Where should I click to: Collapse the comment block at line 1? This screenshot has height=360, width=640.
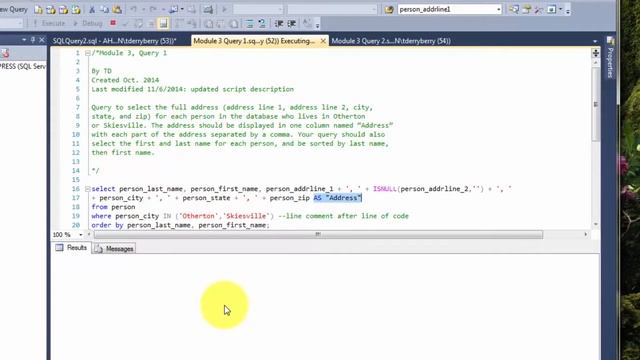click(x=88, y=53)
